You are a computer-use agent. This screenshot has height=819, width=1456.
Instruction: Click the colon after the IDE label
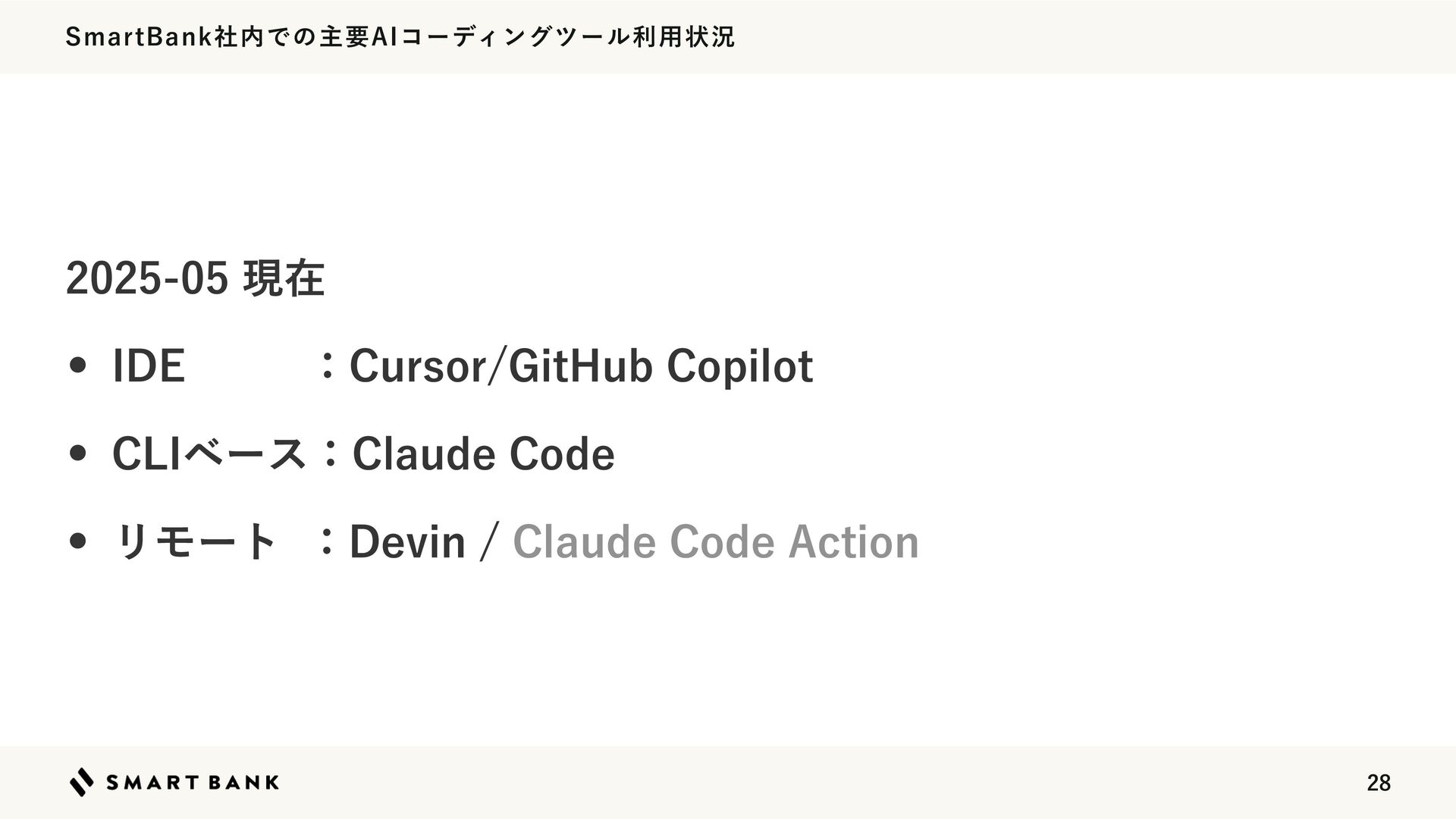(x=327, y=366)
